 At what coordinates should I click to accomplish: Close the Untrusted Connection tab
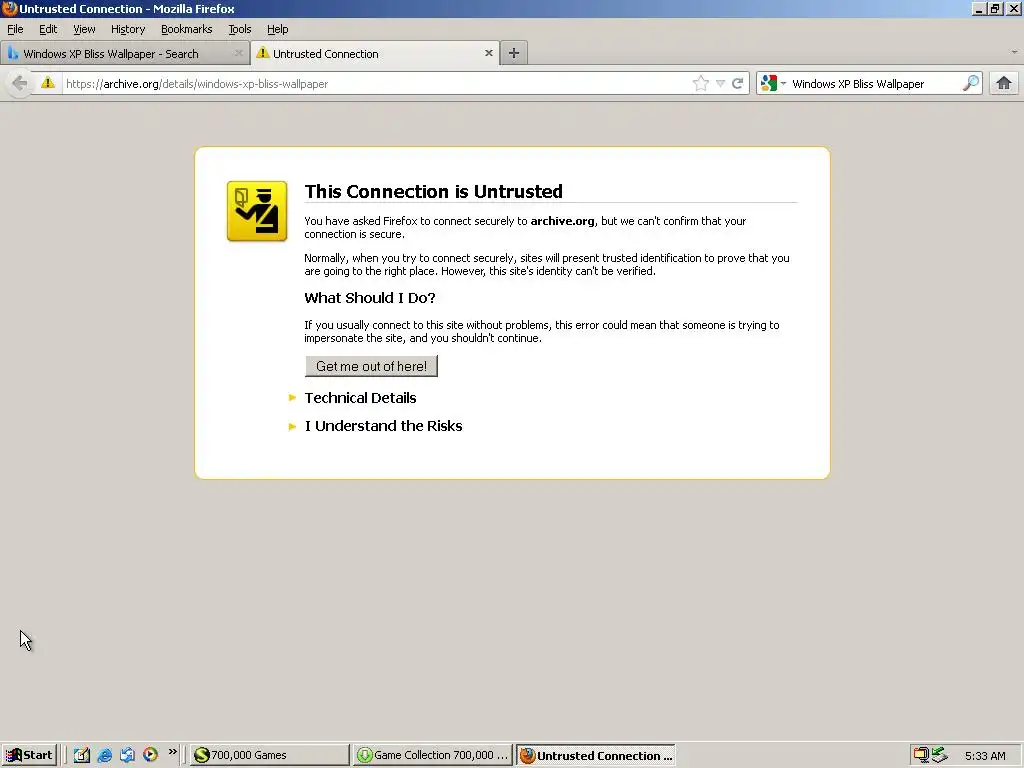(488, 53)
